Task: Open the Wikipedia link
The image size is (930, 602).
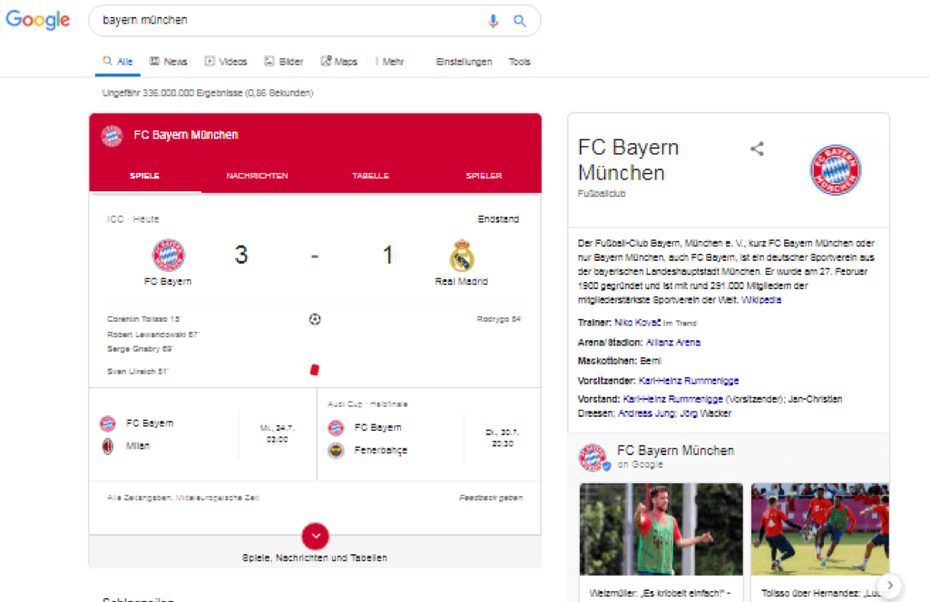Action: point(761,300)
